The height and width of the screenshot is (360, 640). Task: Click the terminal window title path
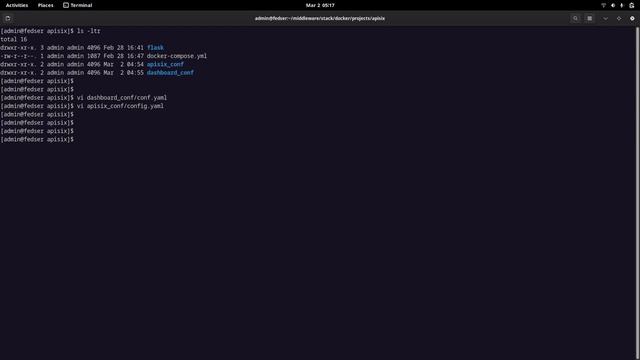[x=320, y=18]
